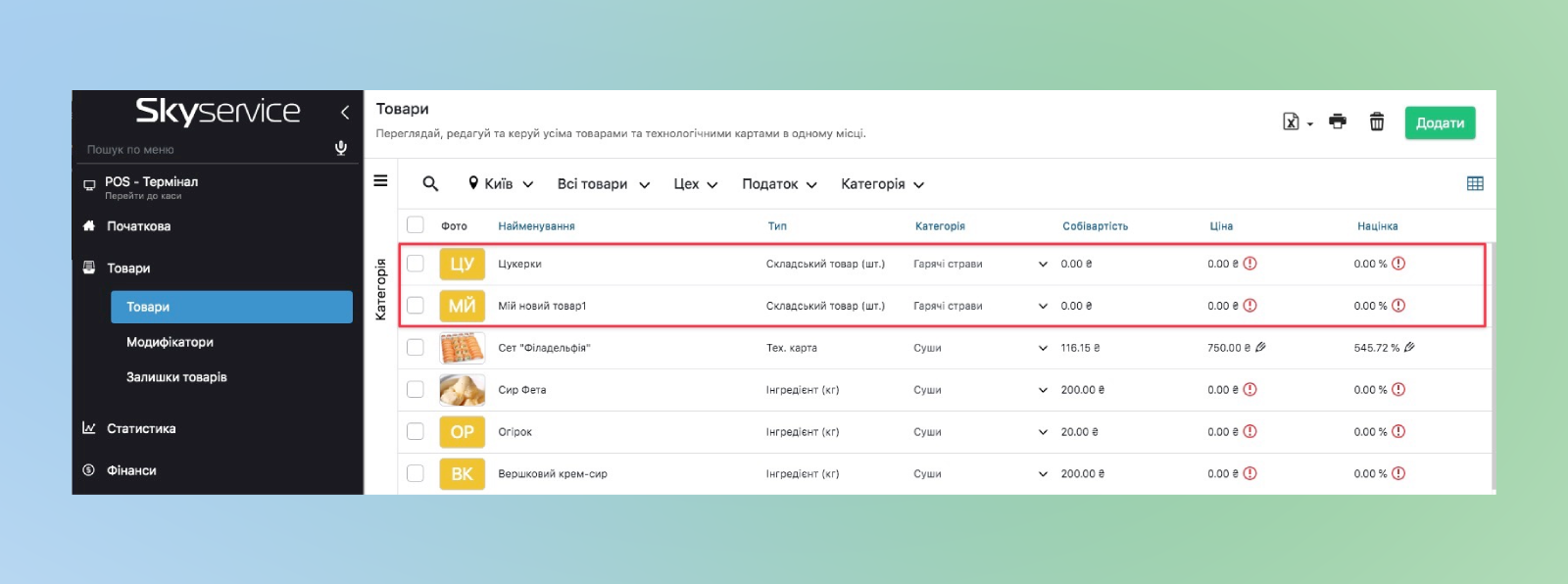Toggle the select-all checkbox in header
Screen dimensions: 1568x584
click(416, 225)
